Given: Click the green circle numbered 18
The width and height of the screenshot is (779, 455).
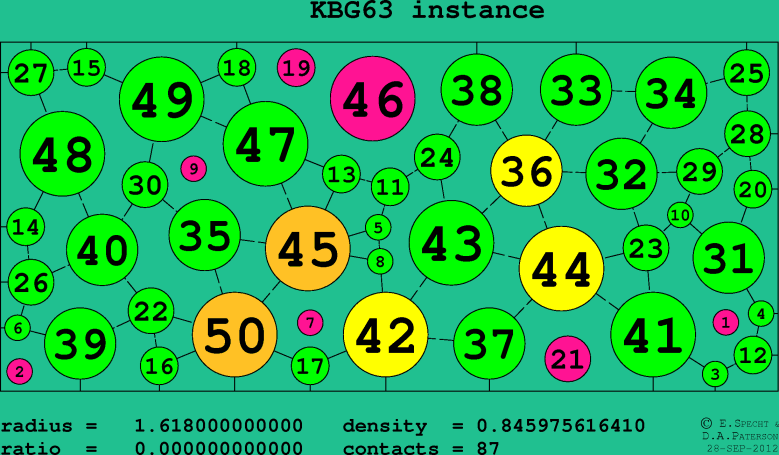Looking at the screenshot, I should (x=237, y=68).
